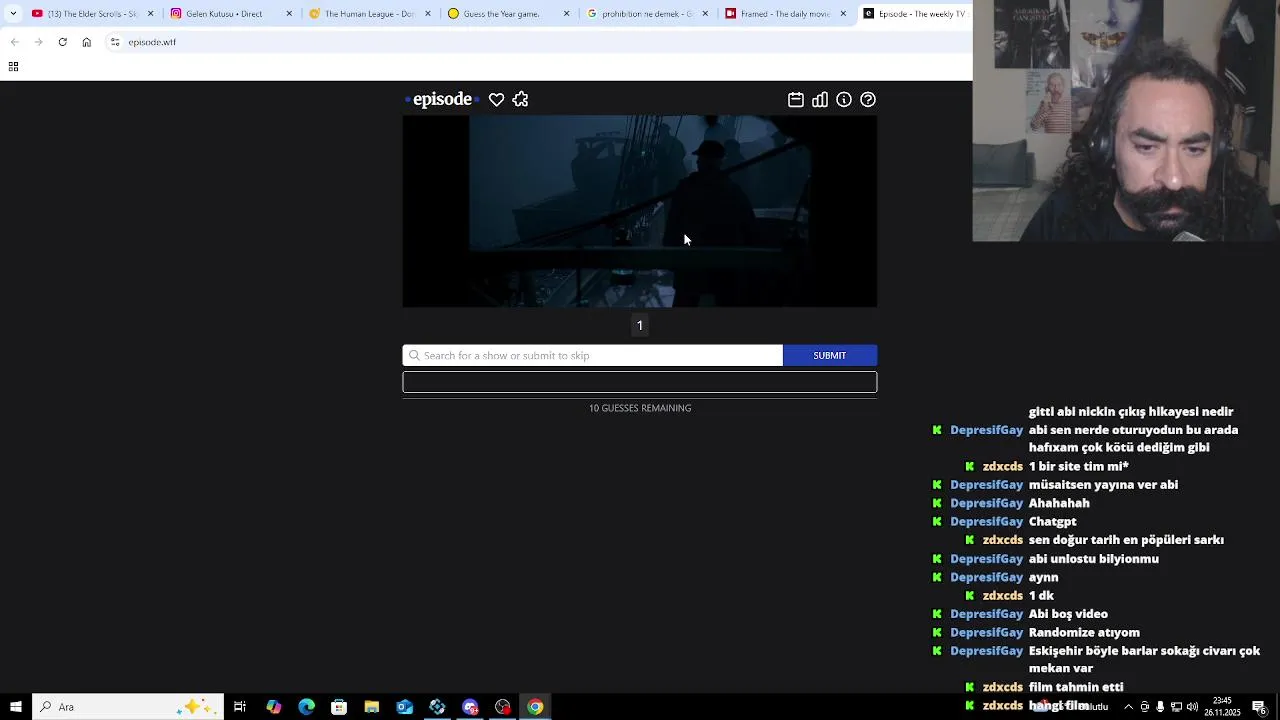Open the notification center icon
Viewport: 1280px width, 720px height.
(x=1258, y=707)
